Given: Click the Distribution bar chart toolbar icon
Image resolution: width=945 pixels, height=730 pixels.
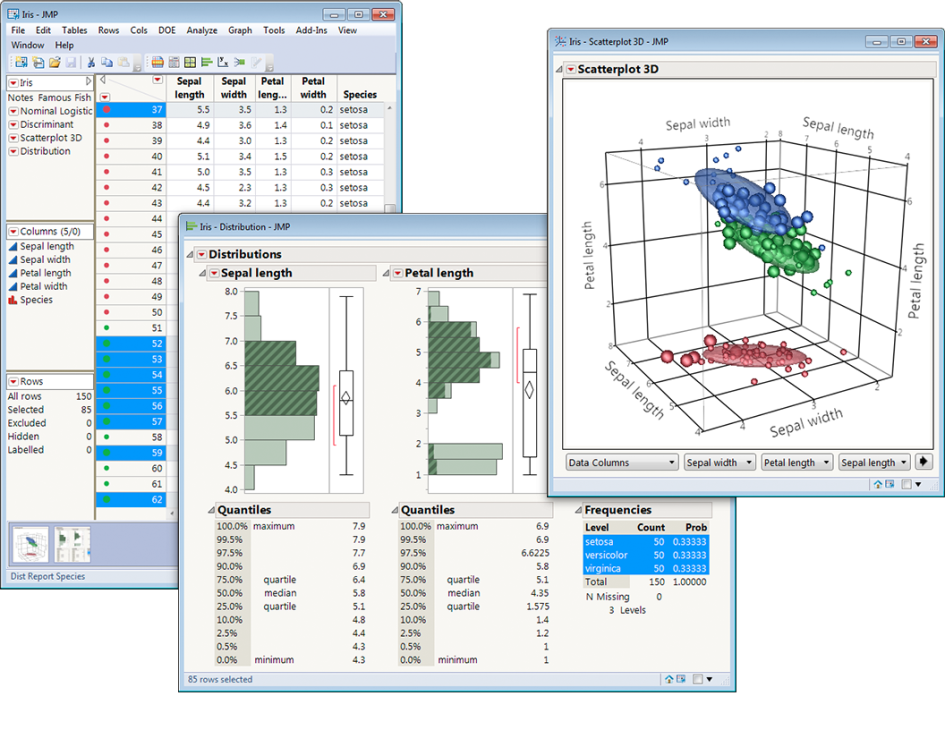Looking at the screenshot, I should click(206, 62).
